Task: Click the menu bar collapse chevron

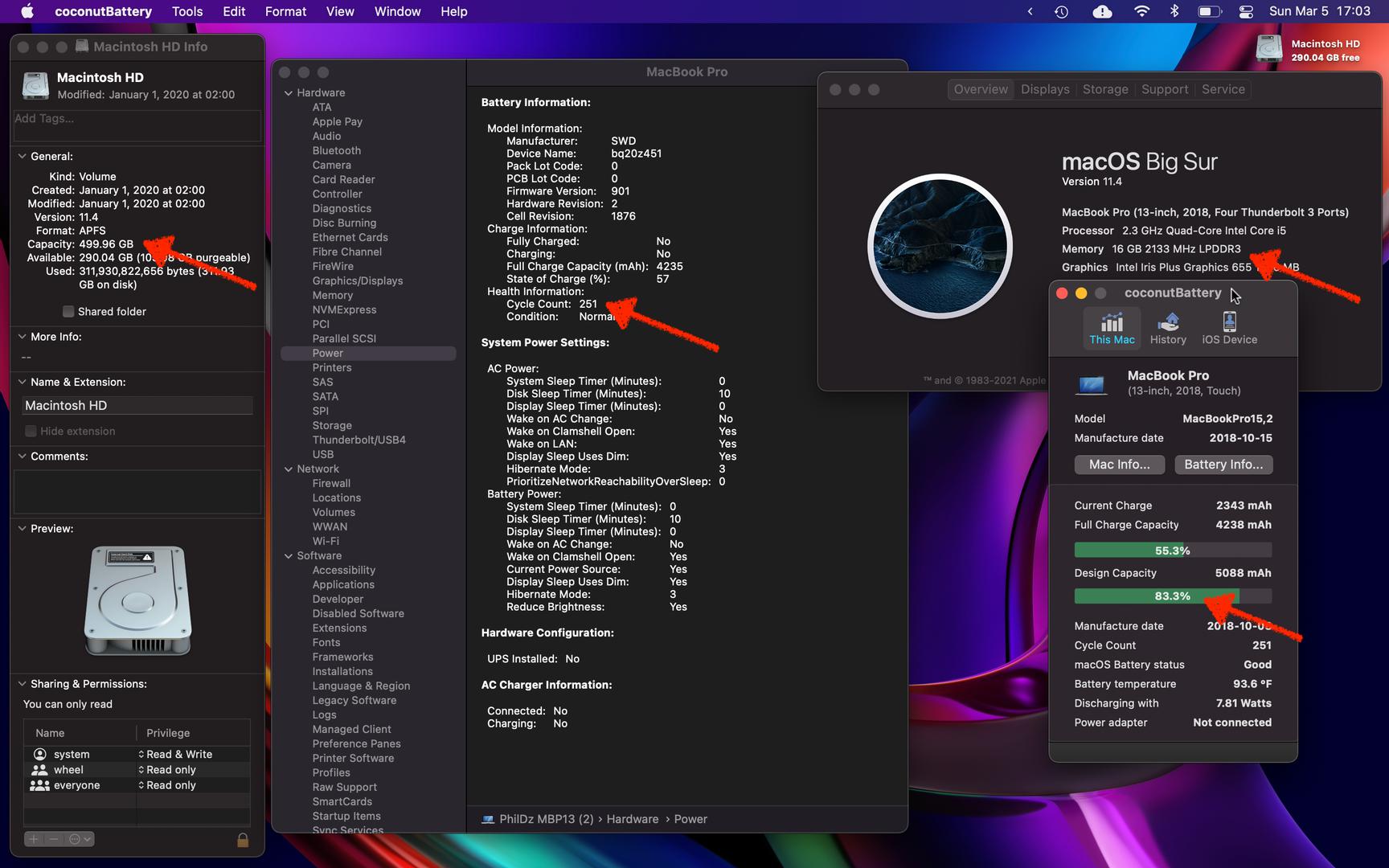Action: click(1030, 11)
